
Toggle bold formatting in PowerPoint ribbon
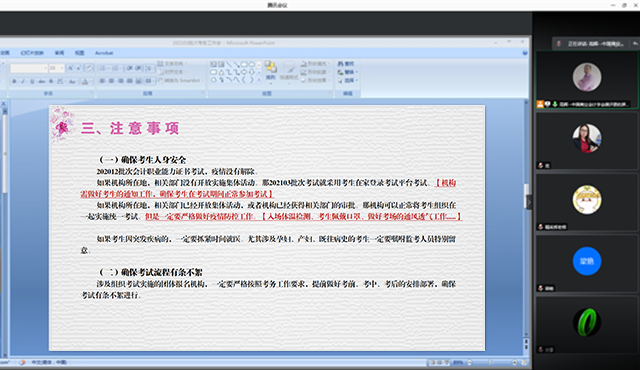(x=14, y=82)
